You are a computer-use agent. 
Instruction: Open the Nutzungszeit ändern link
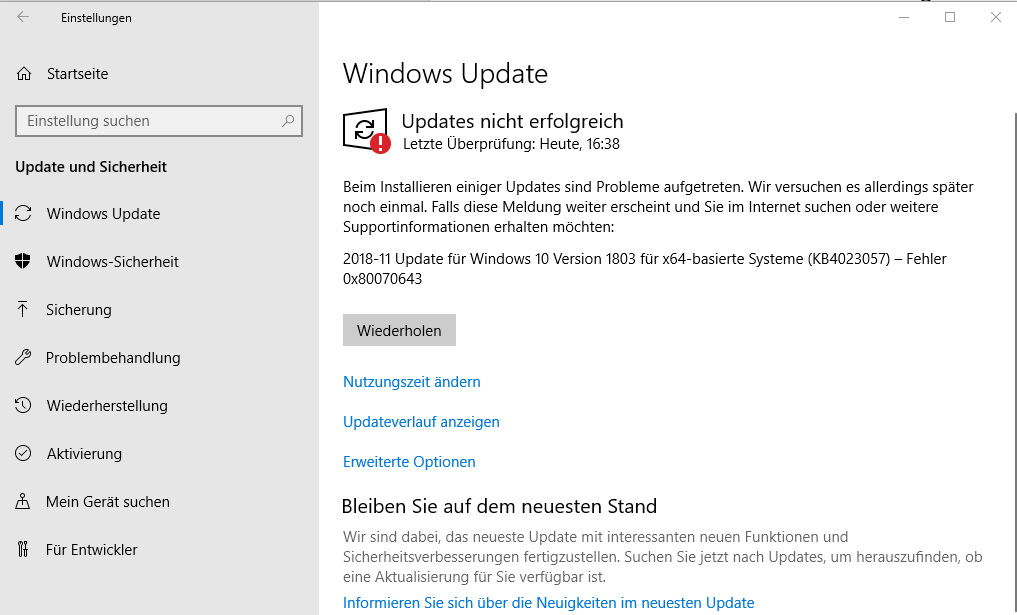pyautogui.click(x=412, y=381)
